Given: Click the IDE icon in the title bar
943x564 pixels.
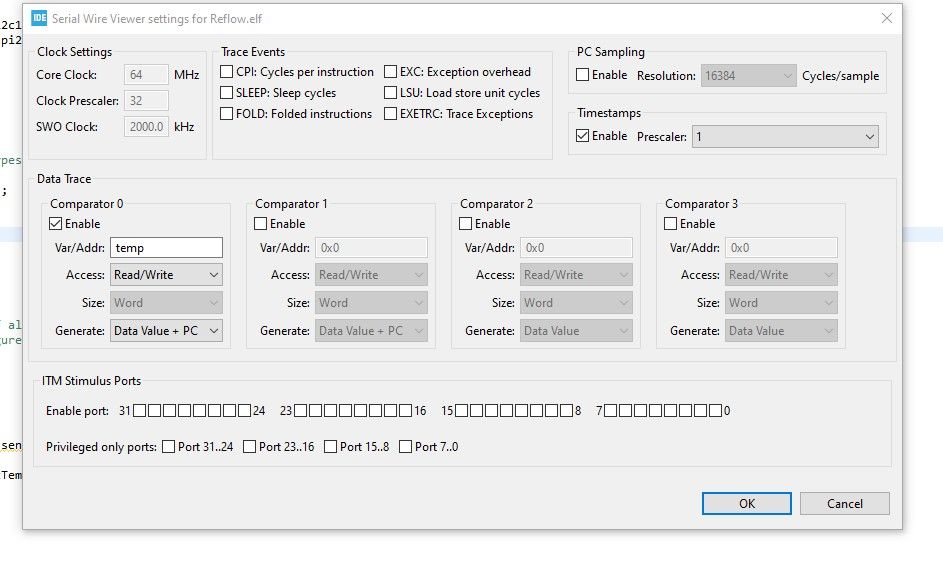Looking at the screenshot, I should [x=39, y=18].
